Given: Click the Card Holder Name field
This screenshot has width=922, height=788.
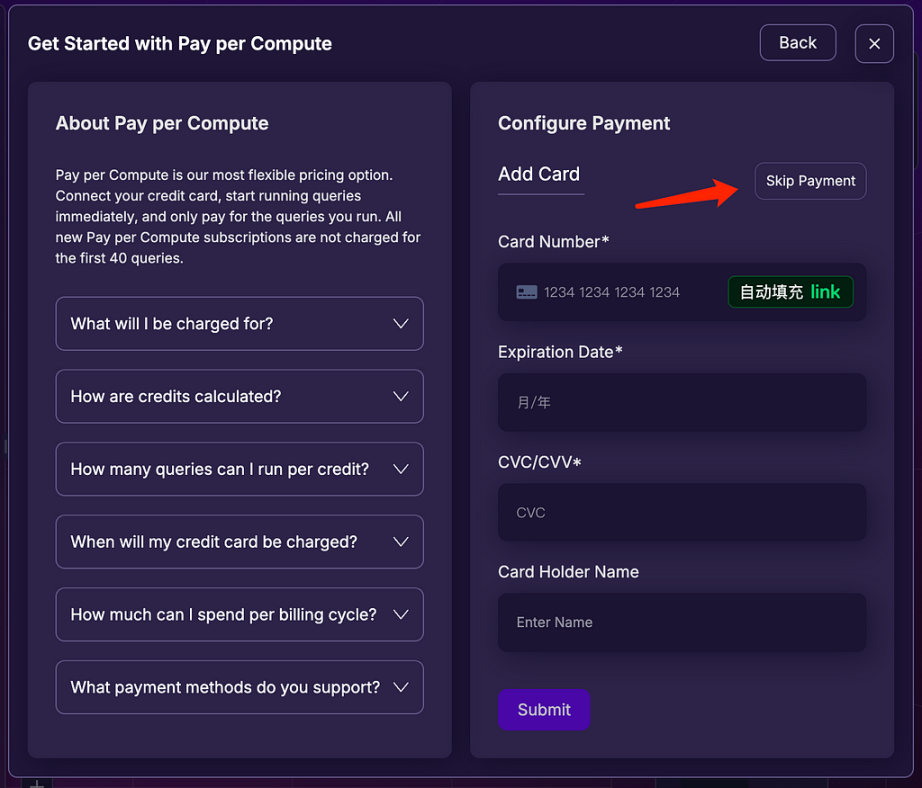Looking at the screenshot, I should (682, 622).
